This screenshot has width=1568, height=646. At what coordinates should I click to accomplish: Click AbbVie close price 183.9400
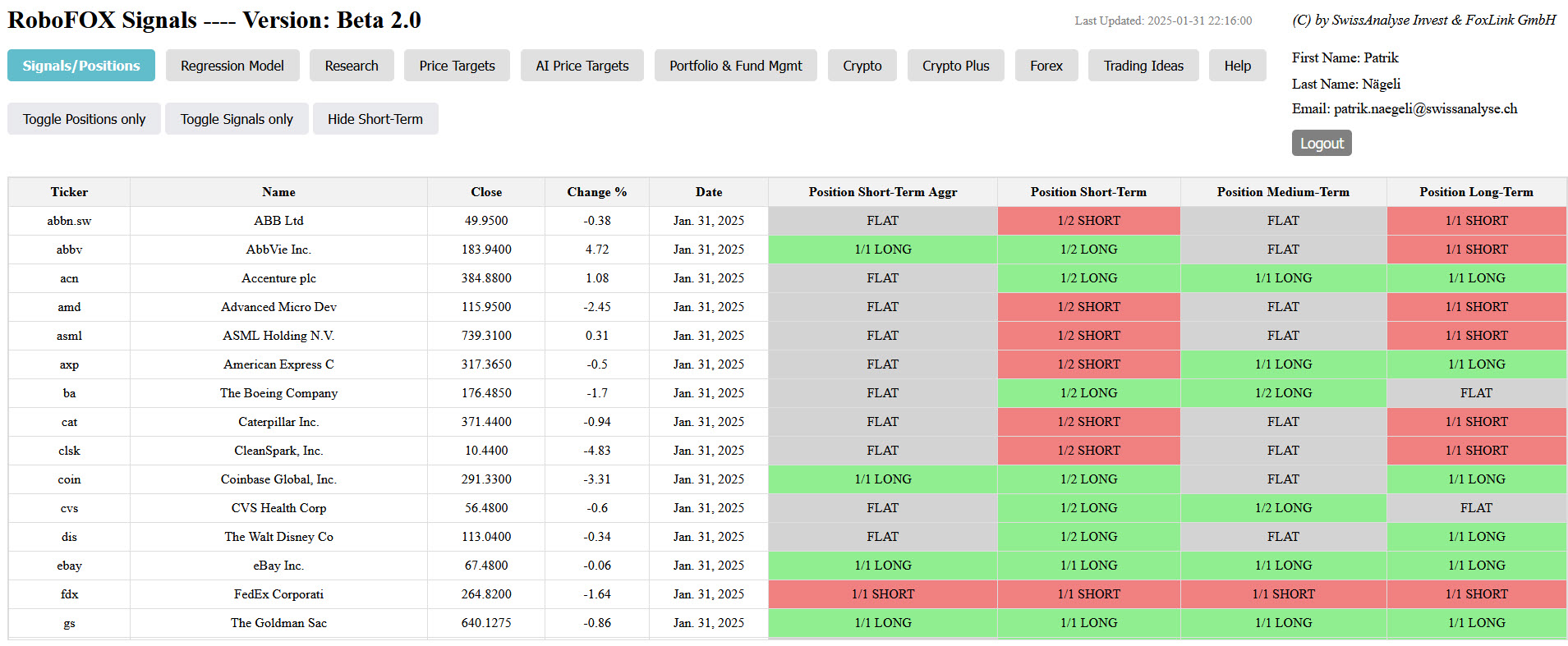click(486, 250)
